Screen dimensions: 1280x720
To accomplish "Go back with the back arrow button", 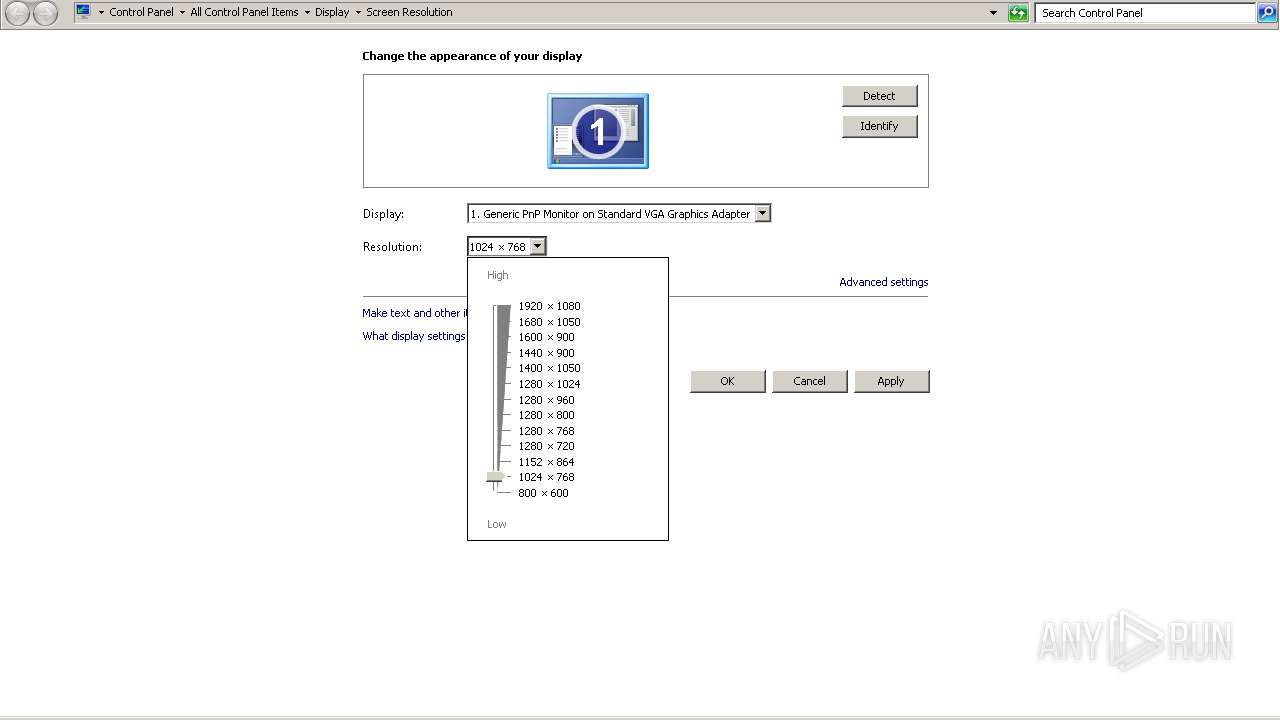I will [17, 13].
